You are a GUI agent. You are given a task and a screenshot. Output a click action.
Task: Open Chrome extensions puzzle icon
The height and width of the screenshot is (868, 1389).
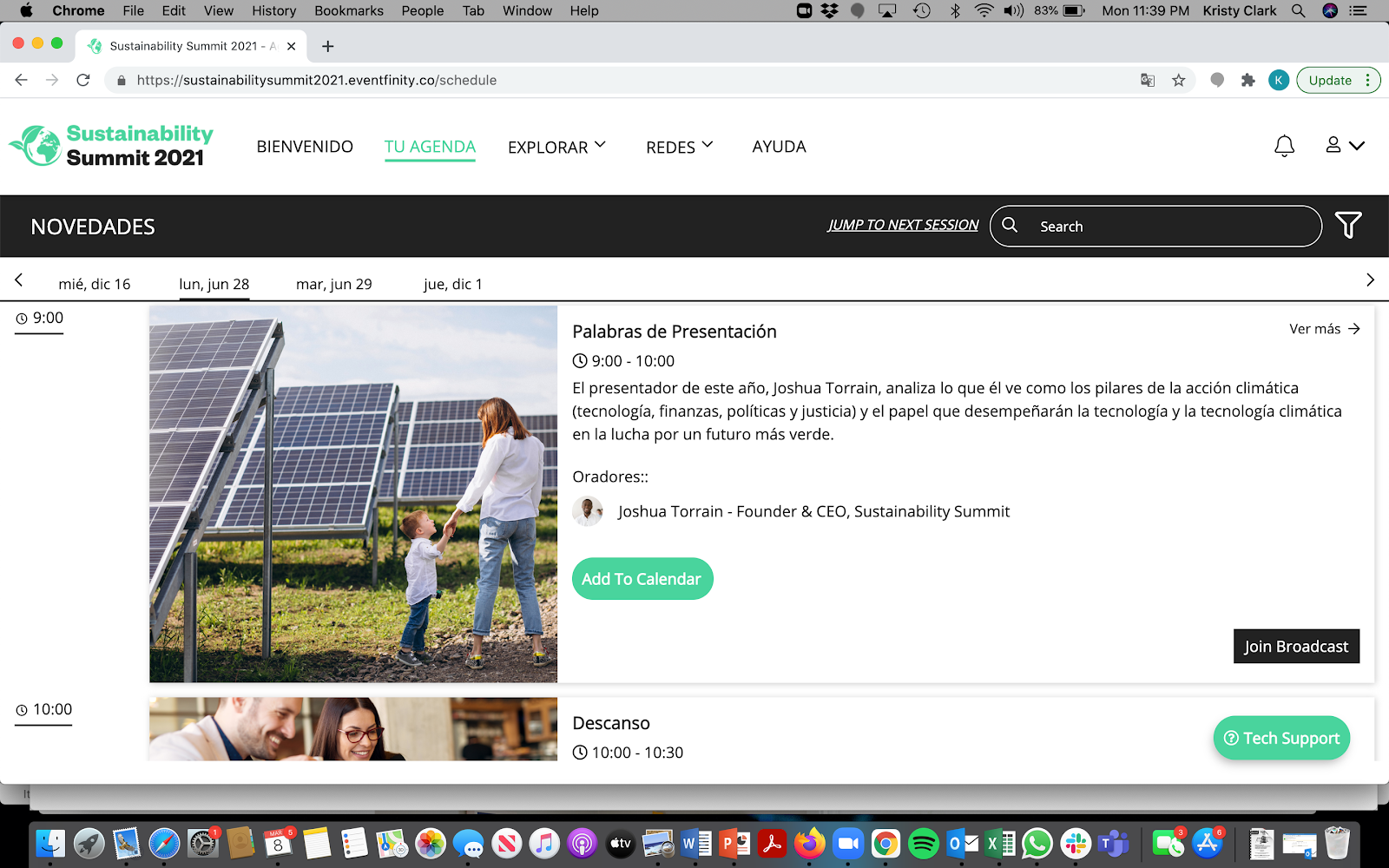1247,80
